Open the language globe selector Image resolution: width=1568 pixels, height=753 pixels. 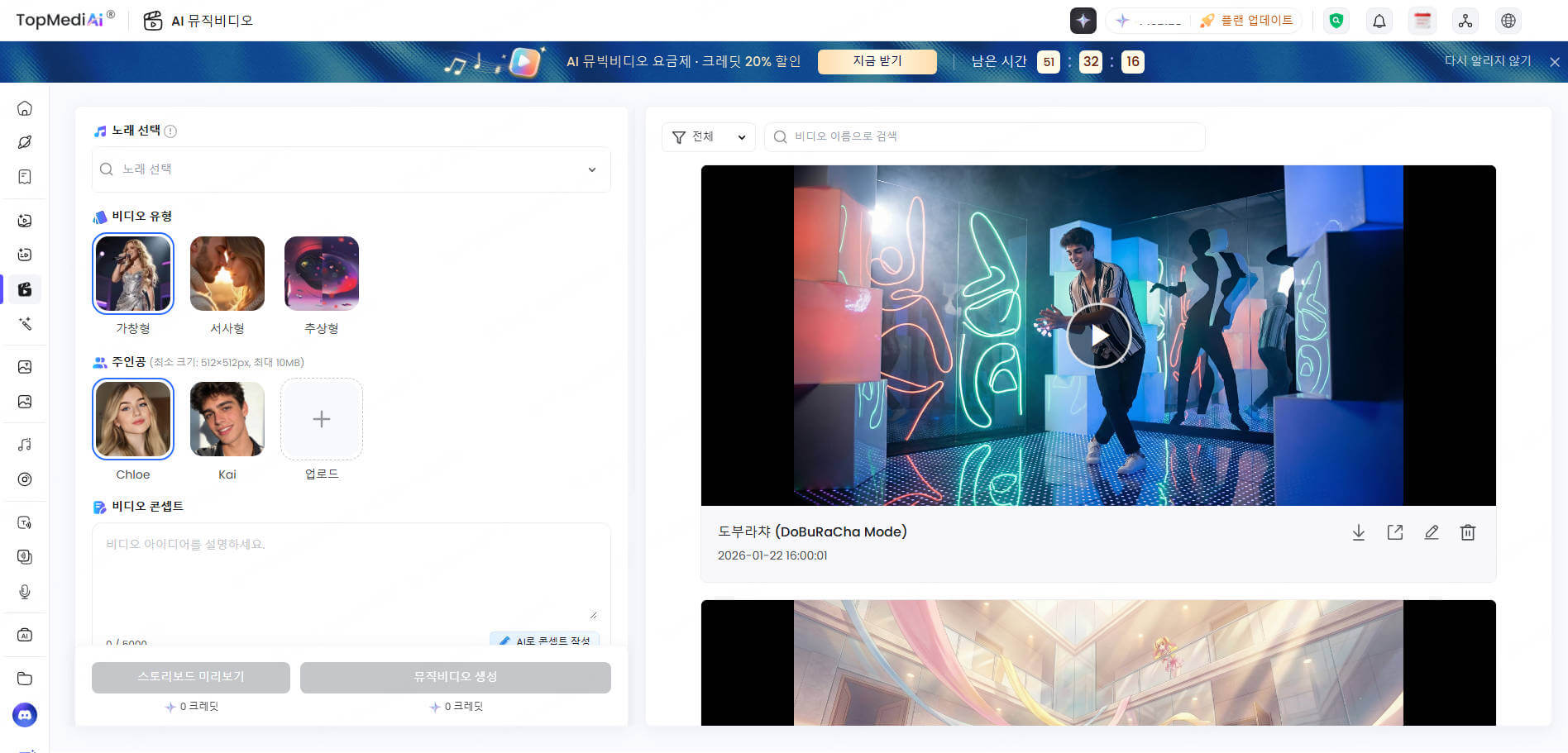point(1508,20)
